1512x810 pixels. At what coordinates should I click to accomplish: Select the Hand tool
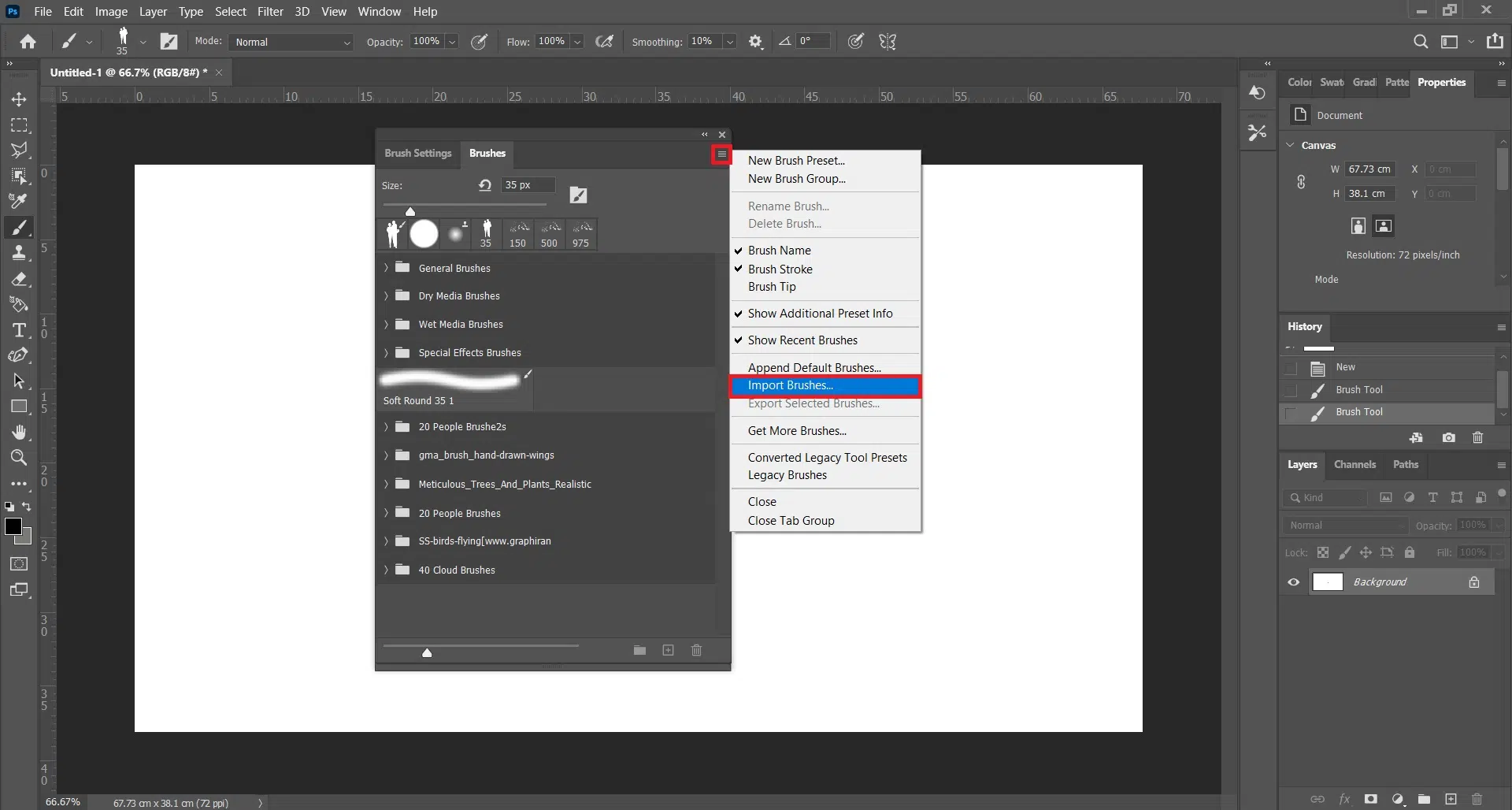pyautogui.click(x=19, y=433)
